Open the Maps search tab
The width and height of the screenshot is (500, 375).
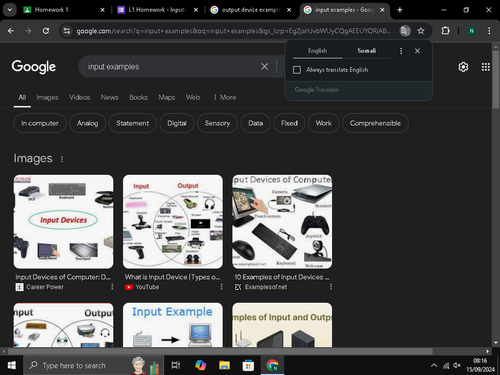click(167, 97)
